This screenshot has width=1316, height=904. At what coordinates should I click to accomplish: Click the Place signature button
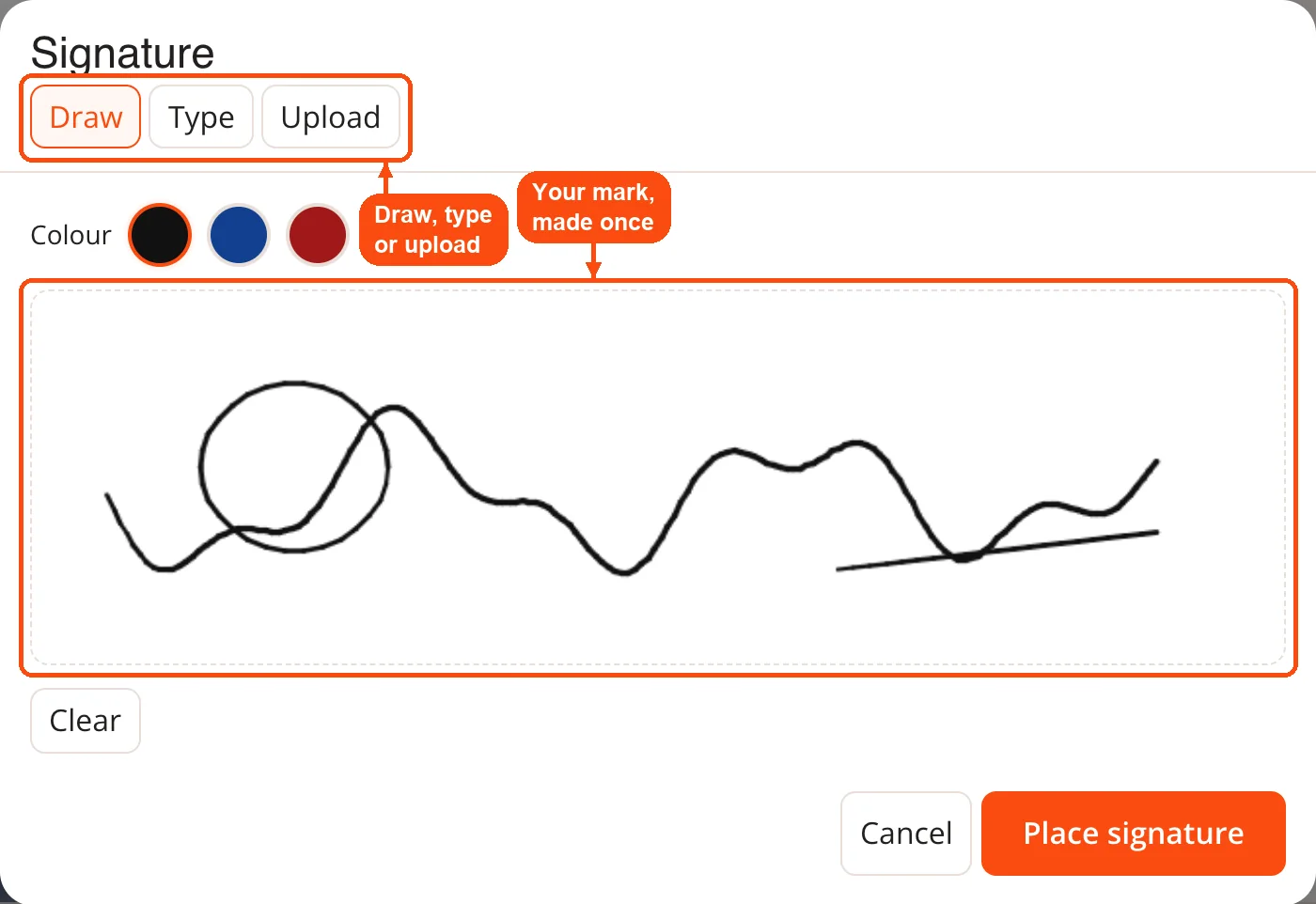tap(1134, 834)
